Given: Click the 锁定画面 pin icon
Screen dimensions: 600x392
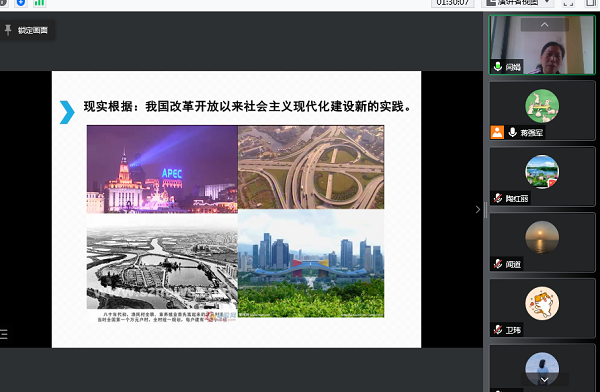Looking at the screenshot, I should point(8,30).
